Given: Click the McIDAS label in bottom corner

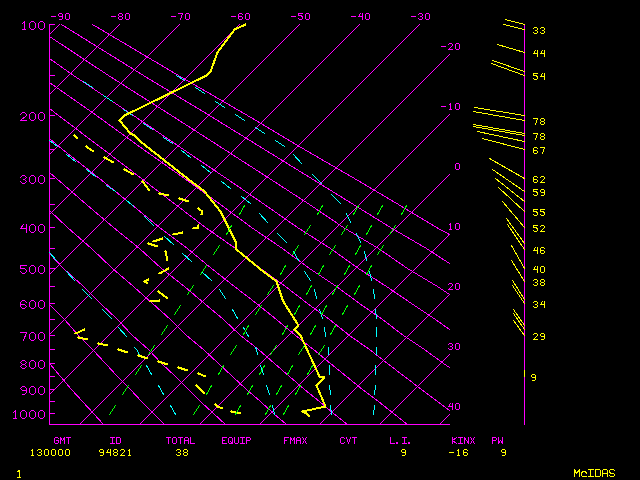Looking at the screenshot, I should coord(593,473).
